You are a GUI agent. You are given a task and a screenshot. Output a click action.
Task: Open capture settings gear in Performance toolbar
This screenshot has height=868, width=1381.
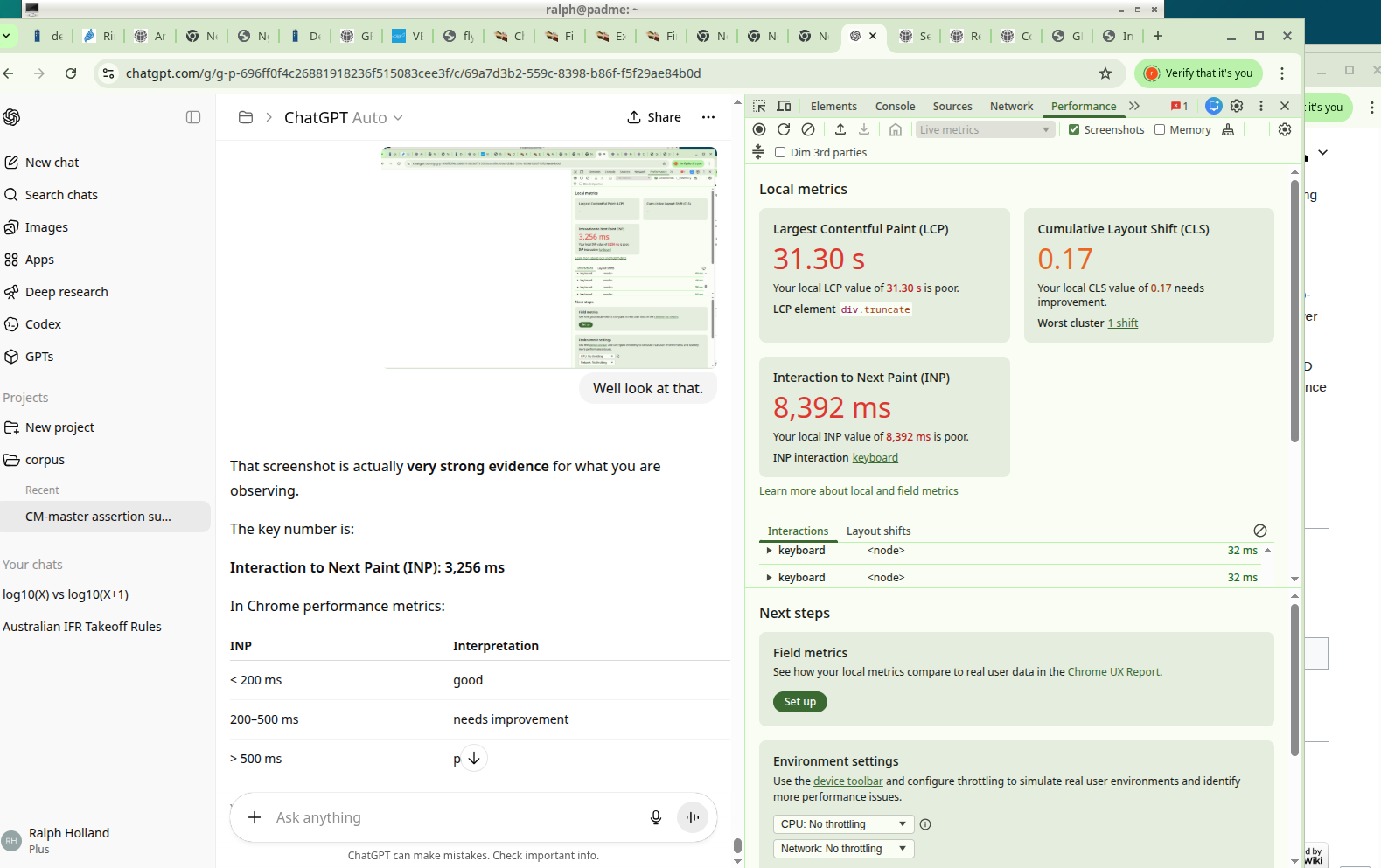tap(1284, 129)
